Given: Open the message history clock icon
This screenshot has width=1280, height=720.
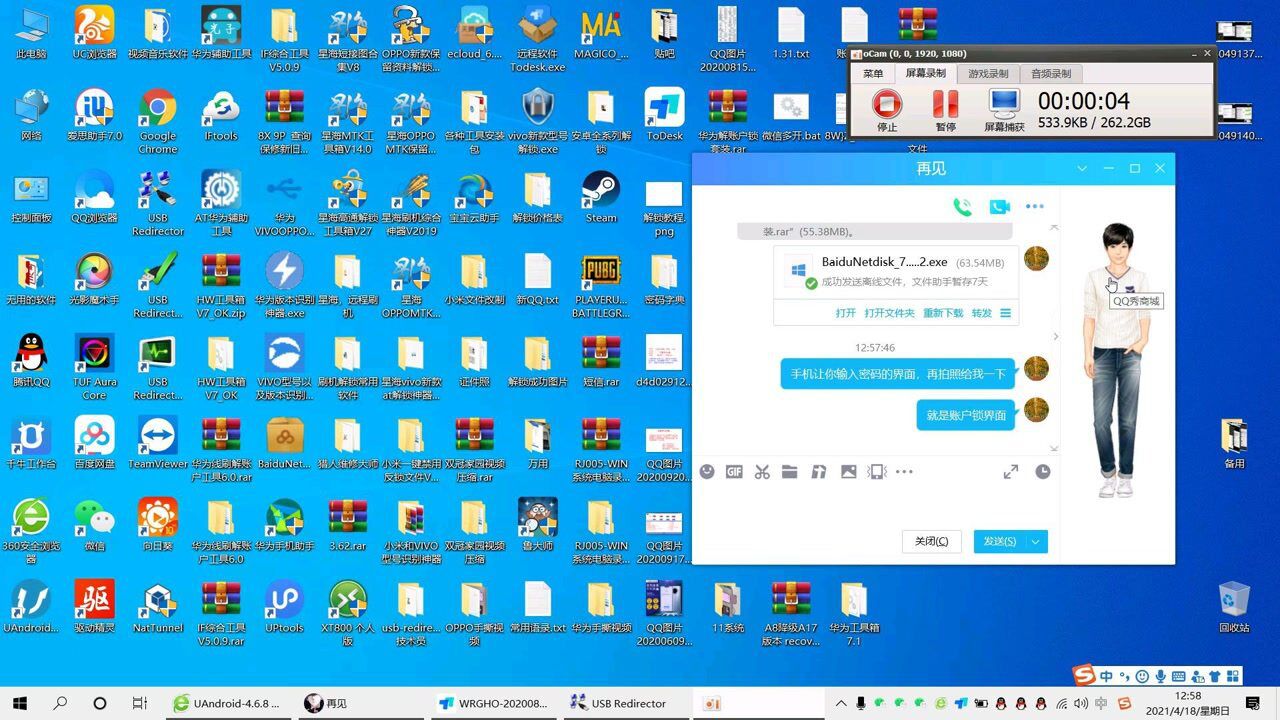Looking at the screenshot, I should 1043,472.
